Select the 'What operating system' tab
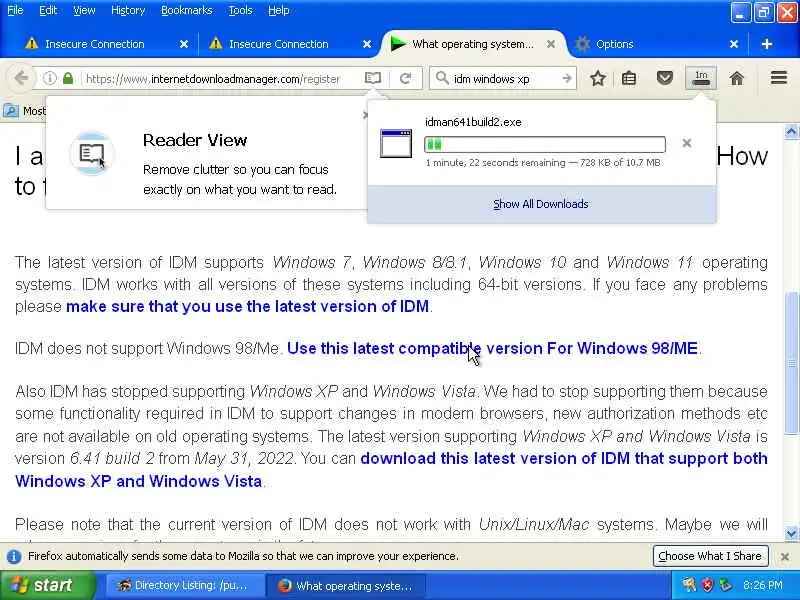Screen dimensions: 800x600 (472, 44)
